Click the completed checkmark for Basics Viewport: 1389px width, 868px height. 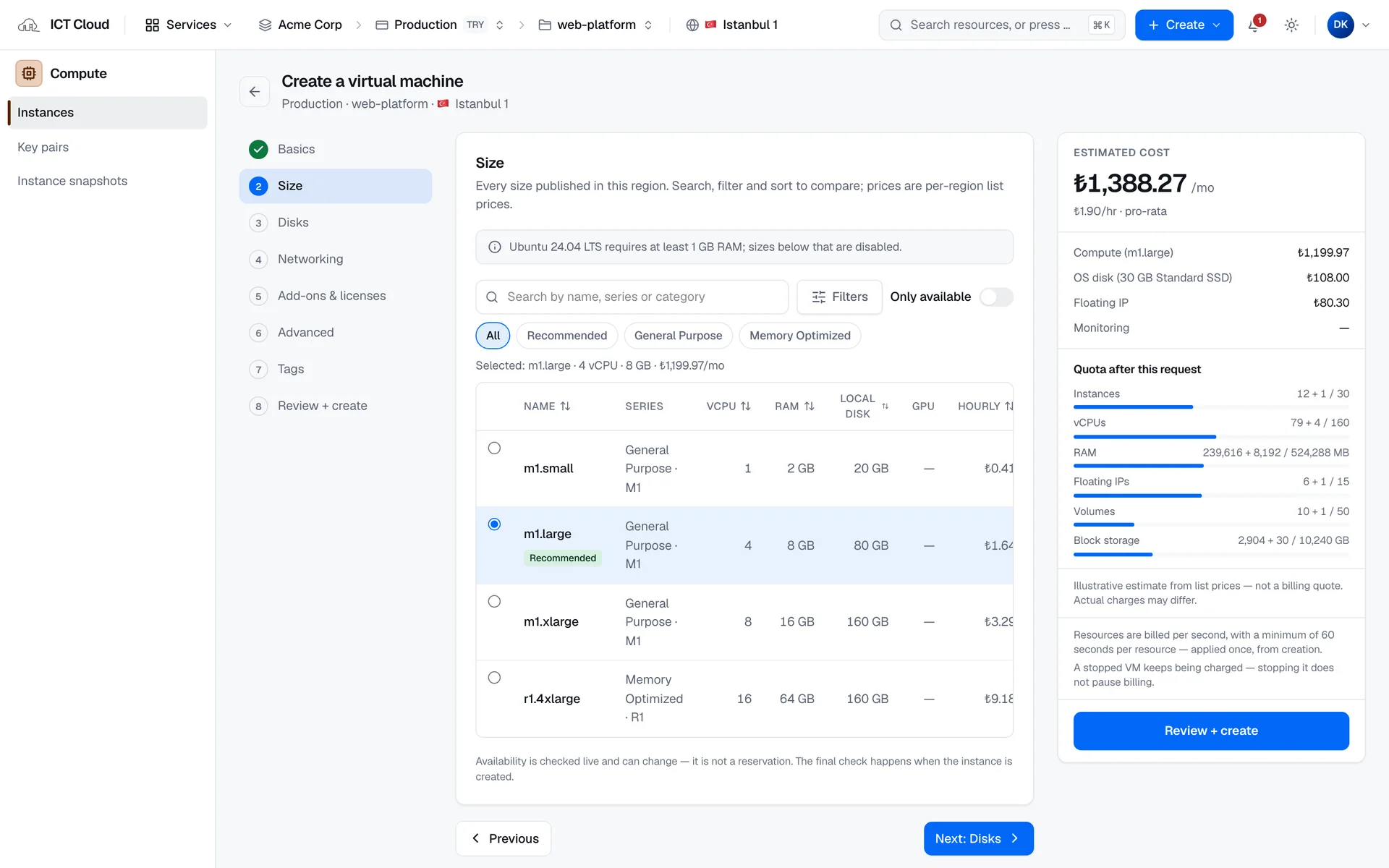[258, 149]
